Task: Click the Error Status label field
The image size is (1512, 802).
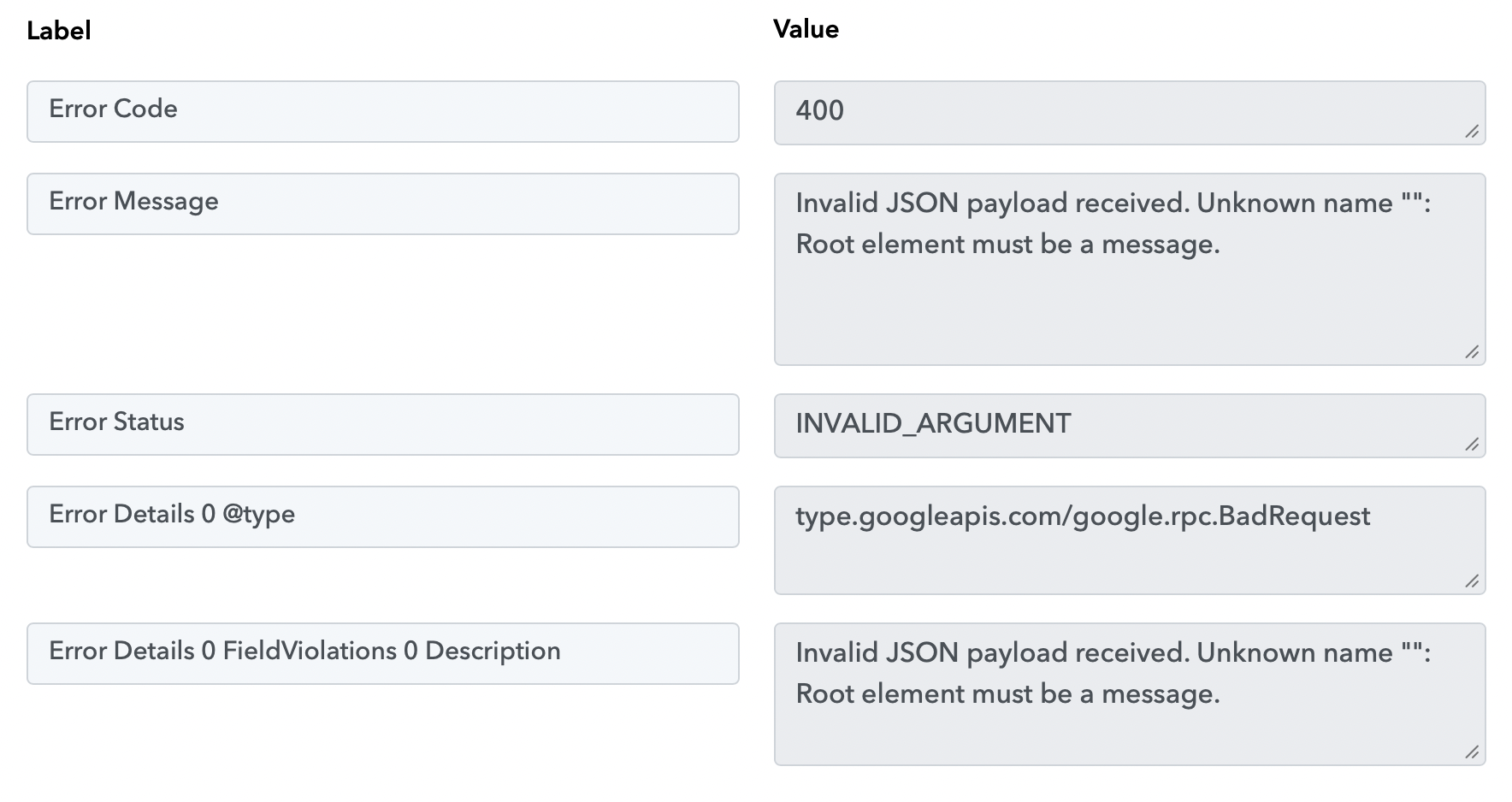Action: [383, 425]
